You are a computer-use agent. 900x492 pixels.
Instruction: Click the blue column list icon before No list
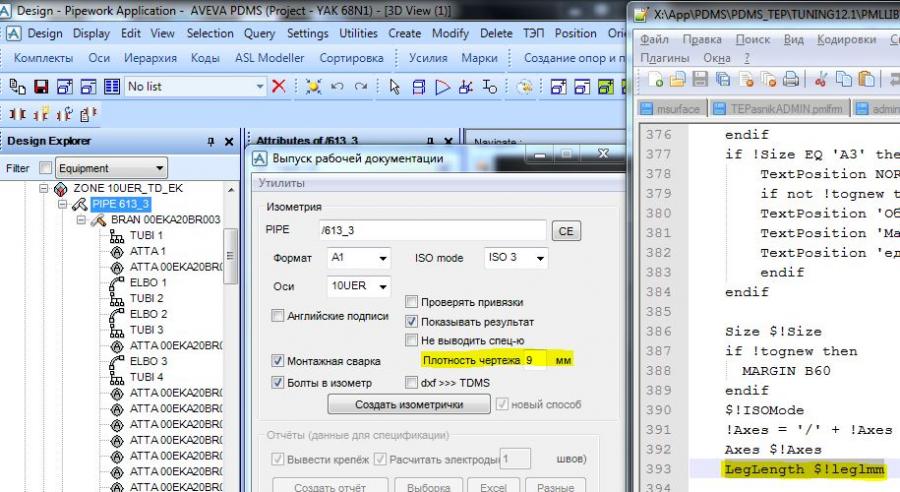tap(112, 87)
